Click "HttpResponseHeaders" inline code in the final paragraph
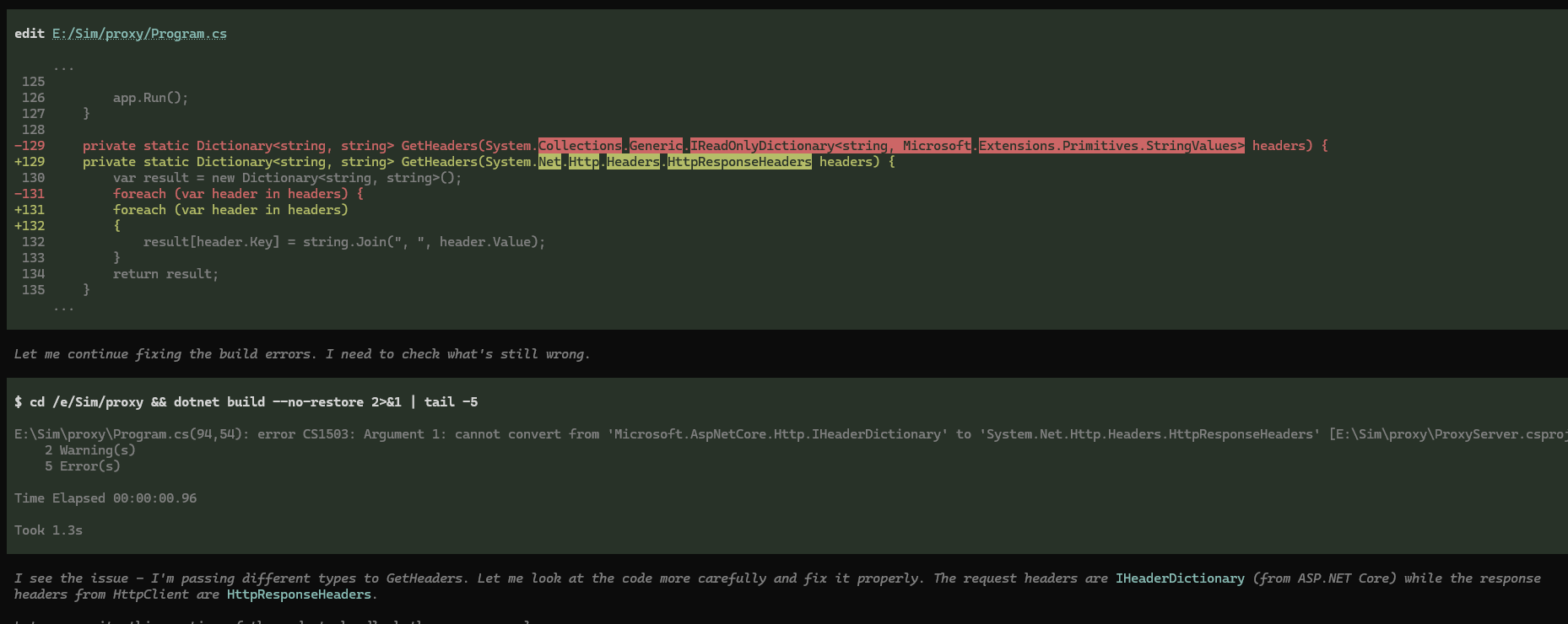This screenshot has width=1568, height=624. pos(299,594)
